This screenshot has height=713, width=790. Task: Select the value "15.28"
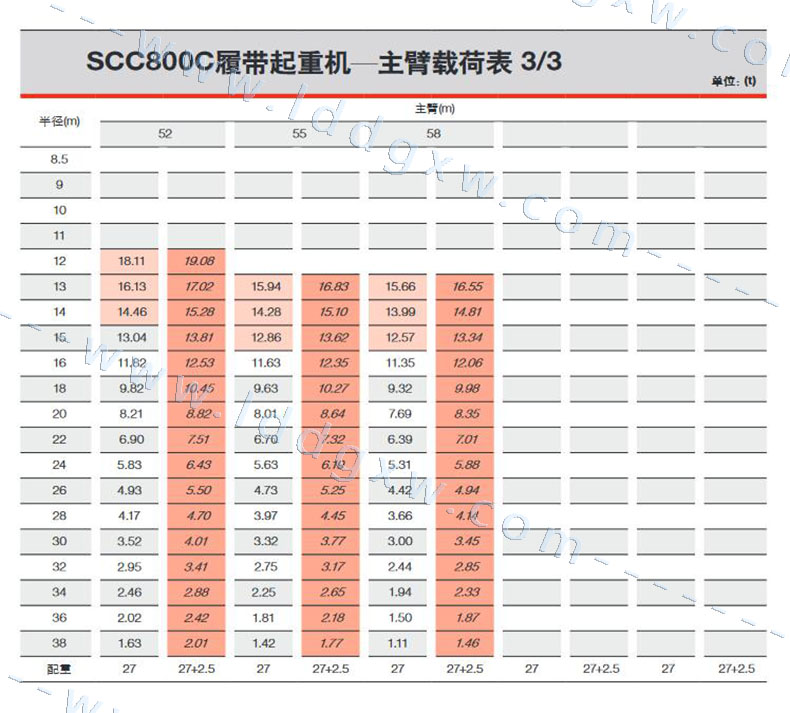199,312
